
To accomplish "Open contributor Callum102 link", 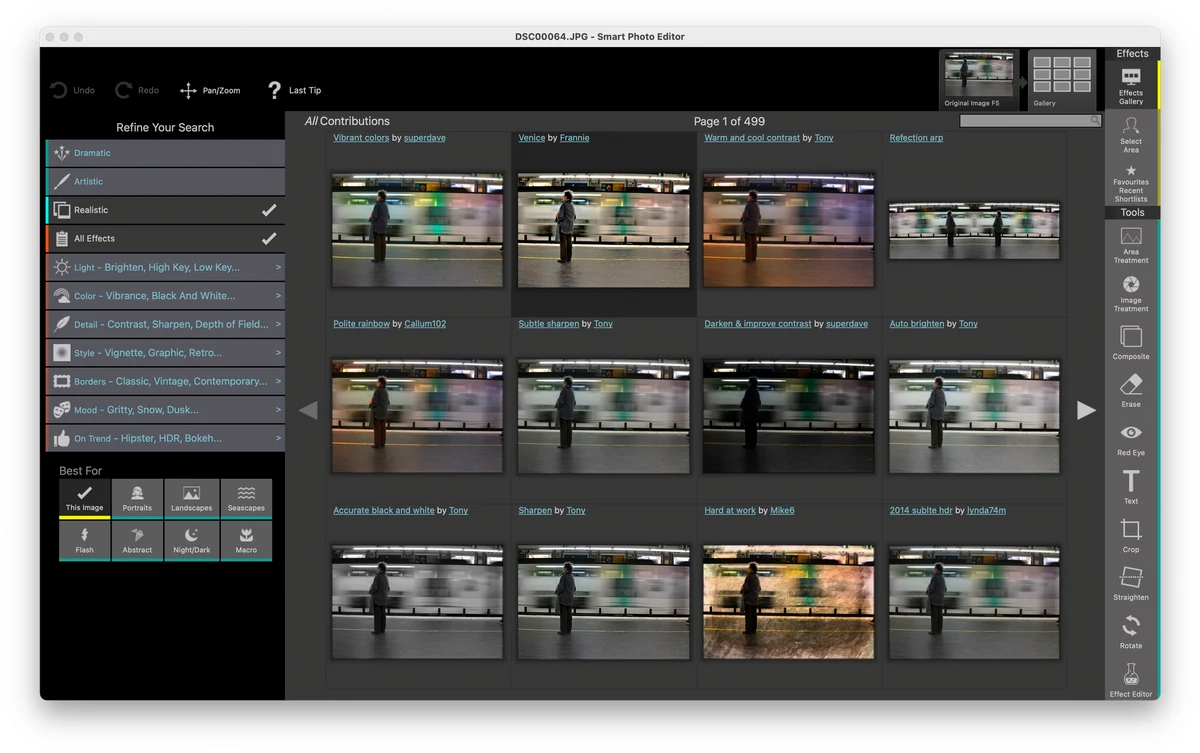I will [x=425, y=324].
